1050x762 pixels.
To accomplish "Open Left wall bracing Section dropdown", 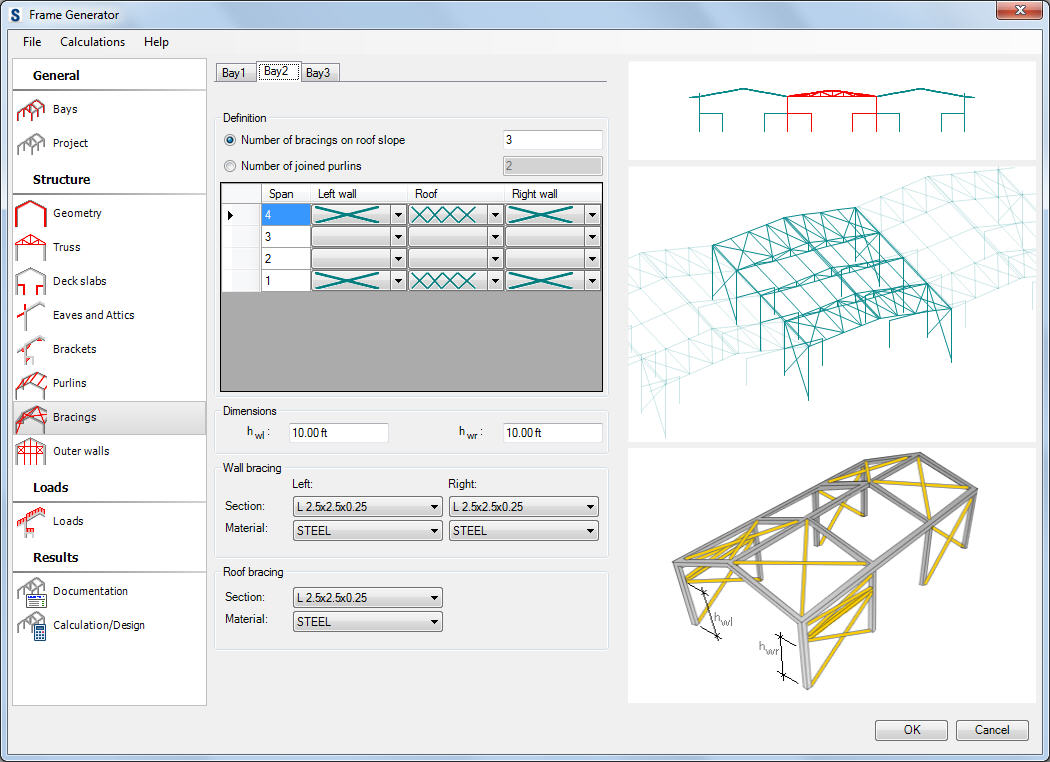I will coord(368,507).
